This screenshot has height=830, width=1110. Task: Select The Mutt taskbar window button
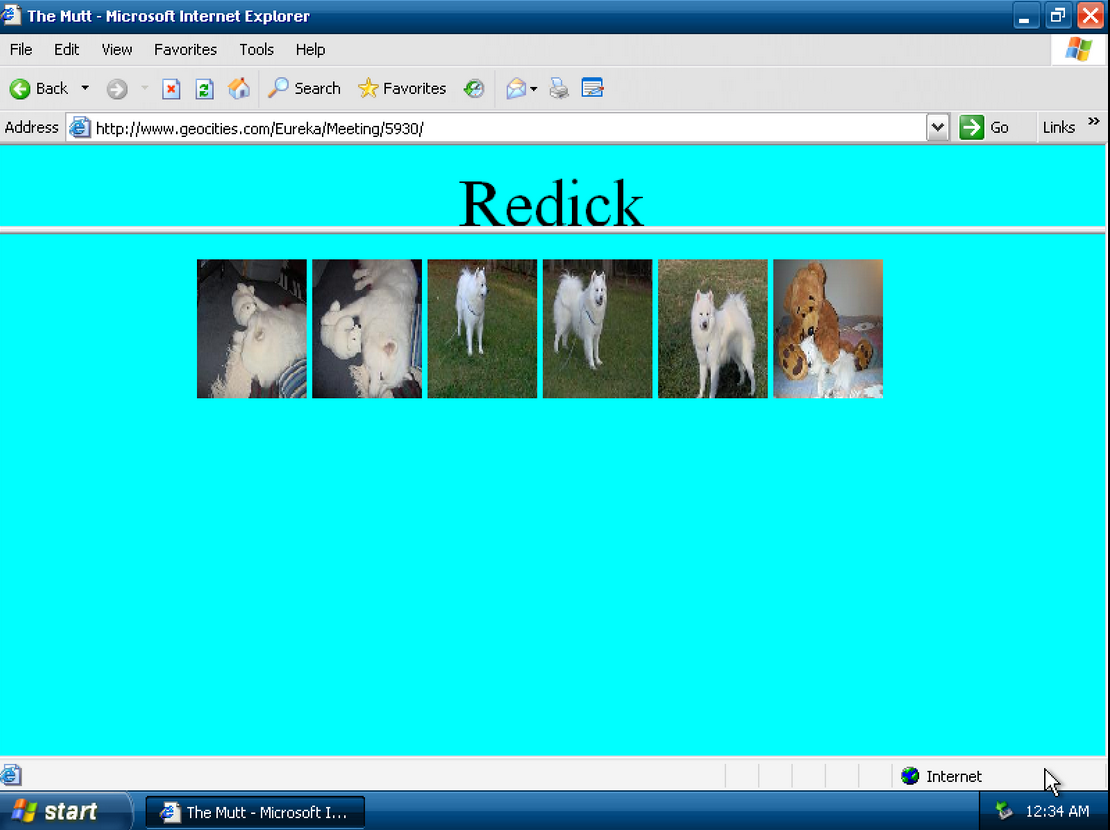point(256,812)
